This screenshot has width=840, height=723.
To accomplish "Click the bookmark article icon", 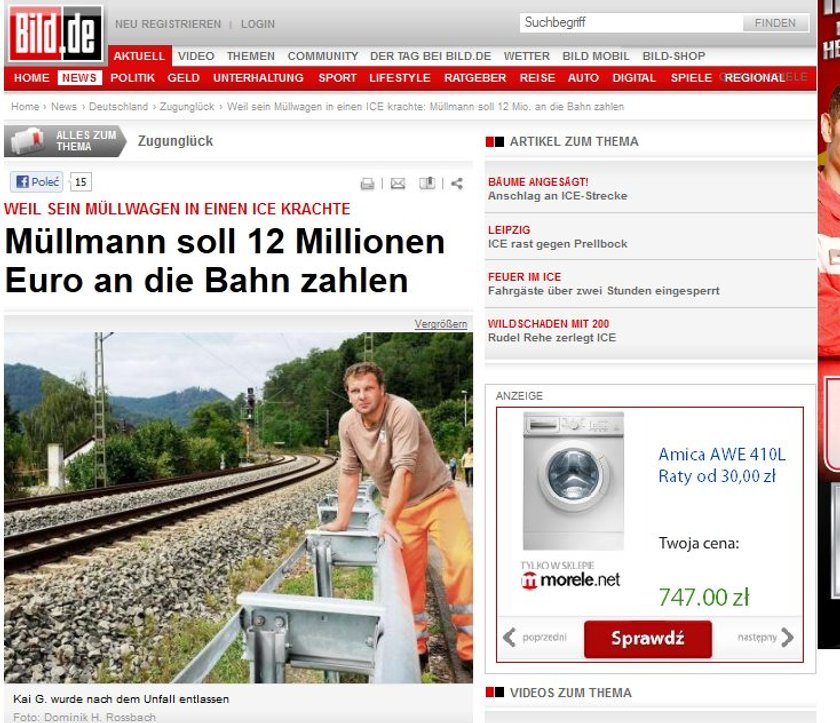I will [x=427, y=183].
